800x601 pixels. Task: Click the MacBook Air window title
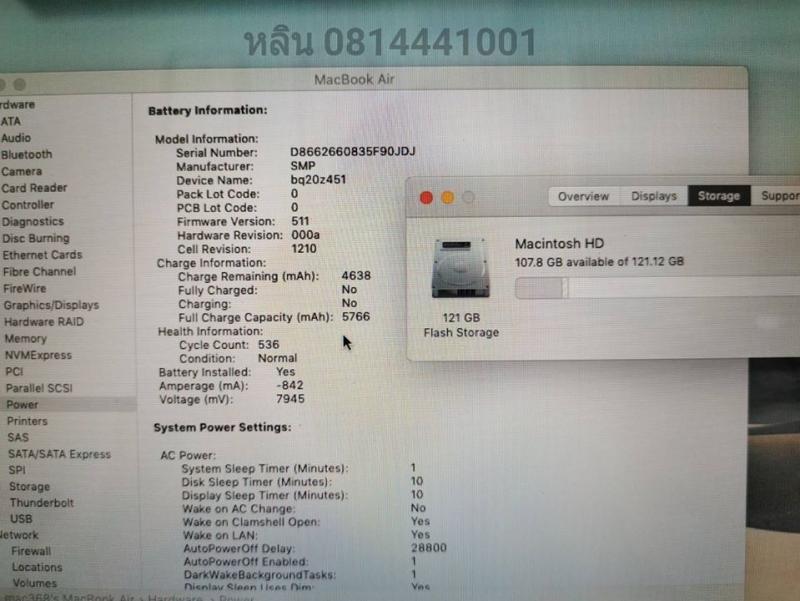point(354,80)
